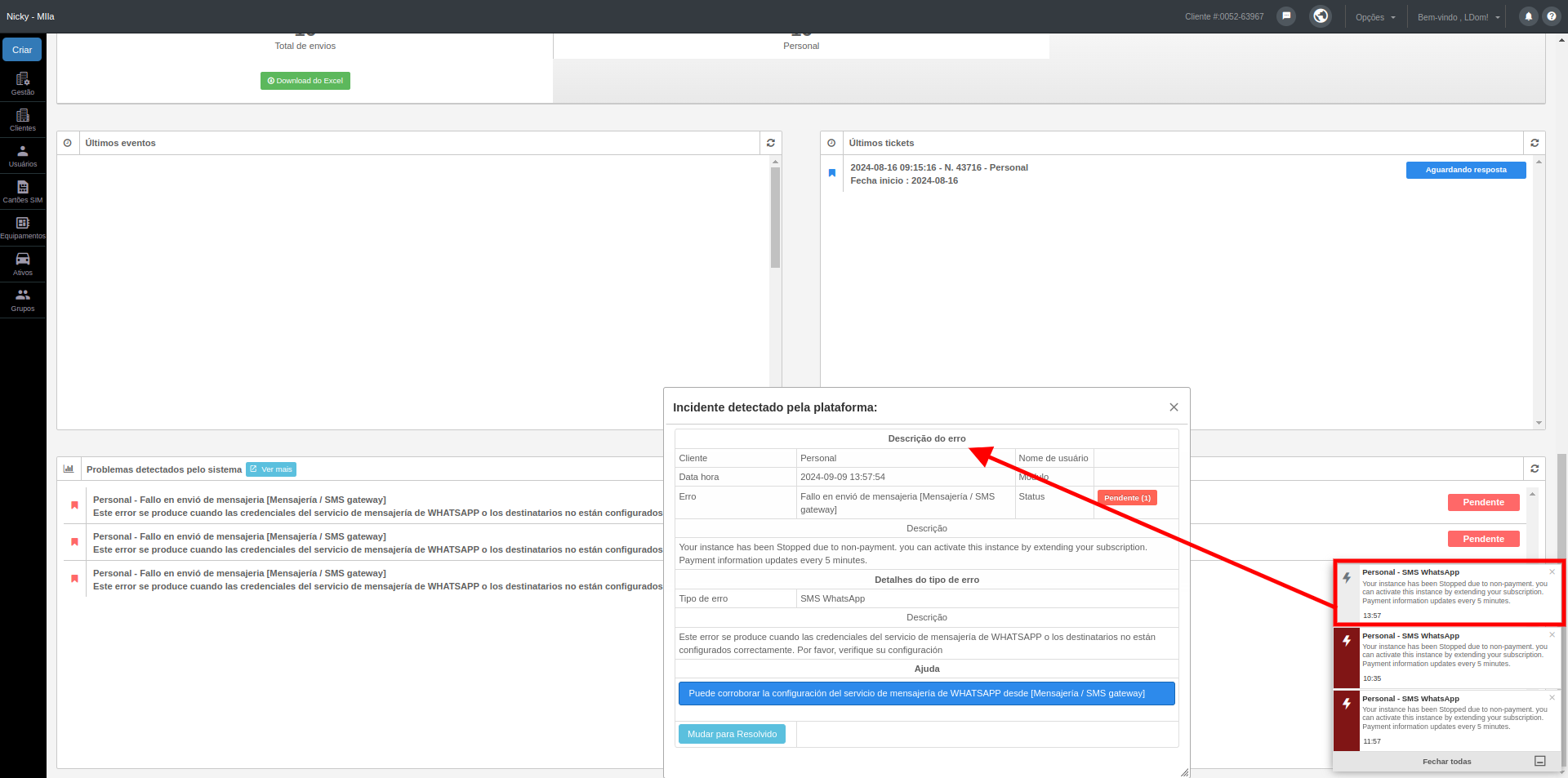Viewport: 1568px width, 778px height.
Task: Click the chart icon beside Problemas detectados
Action: (69, 469)
